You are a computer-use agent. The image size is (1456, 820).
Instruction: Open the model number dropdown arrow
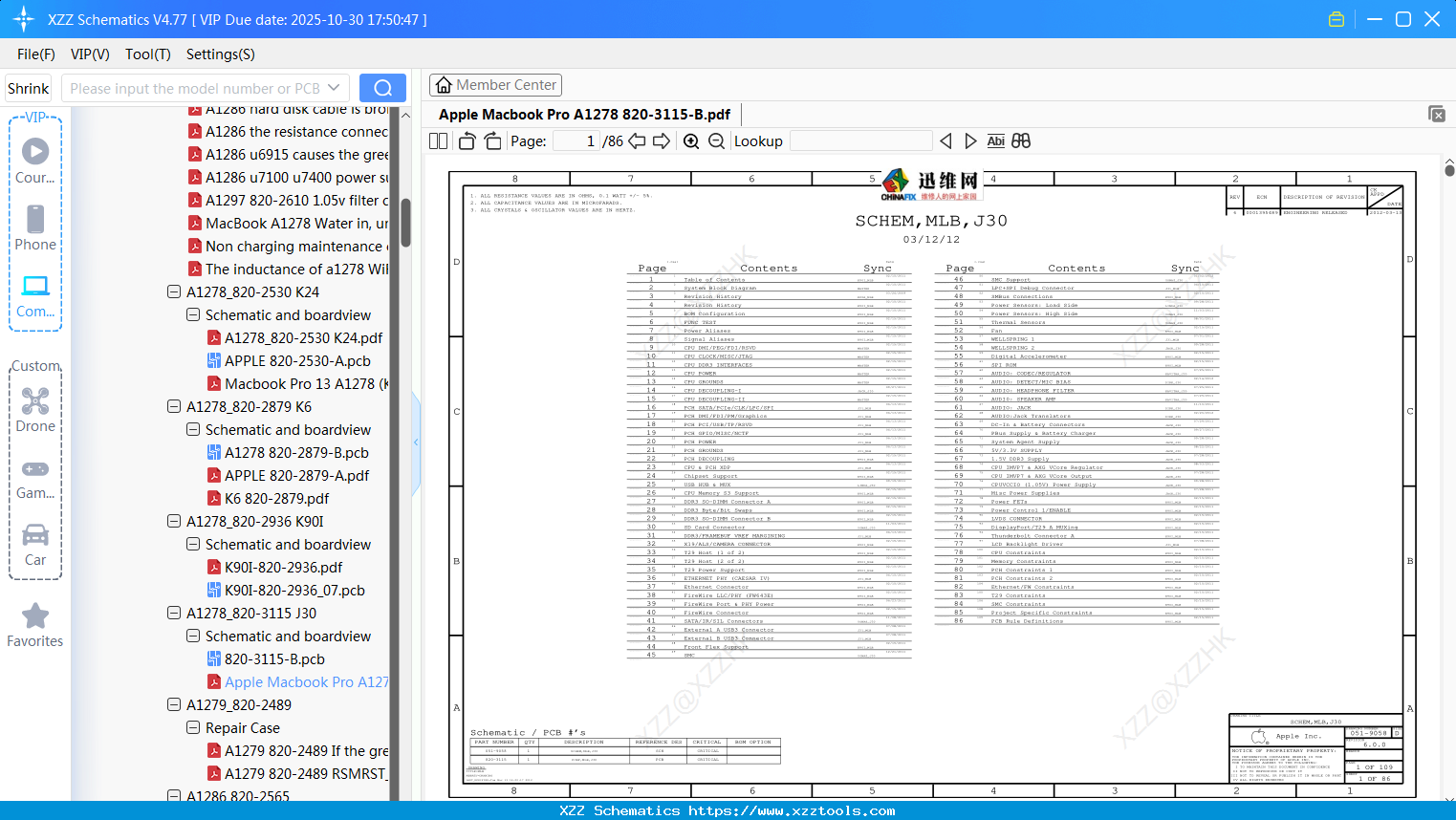pyautogui.click(x=334, y=88)
